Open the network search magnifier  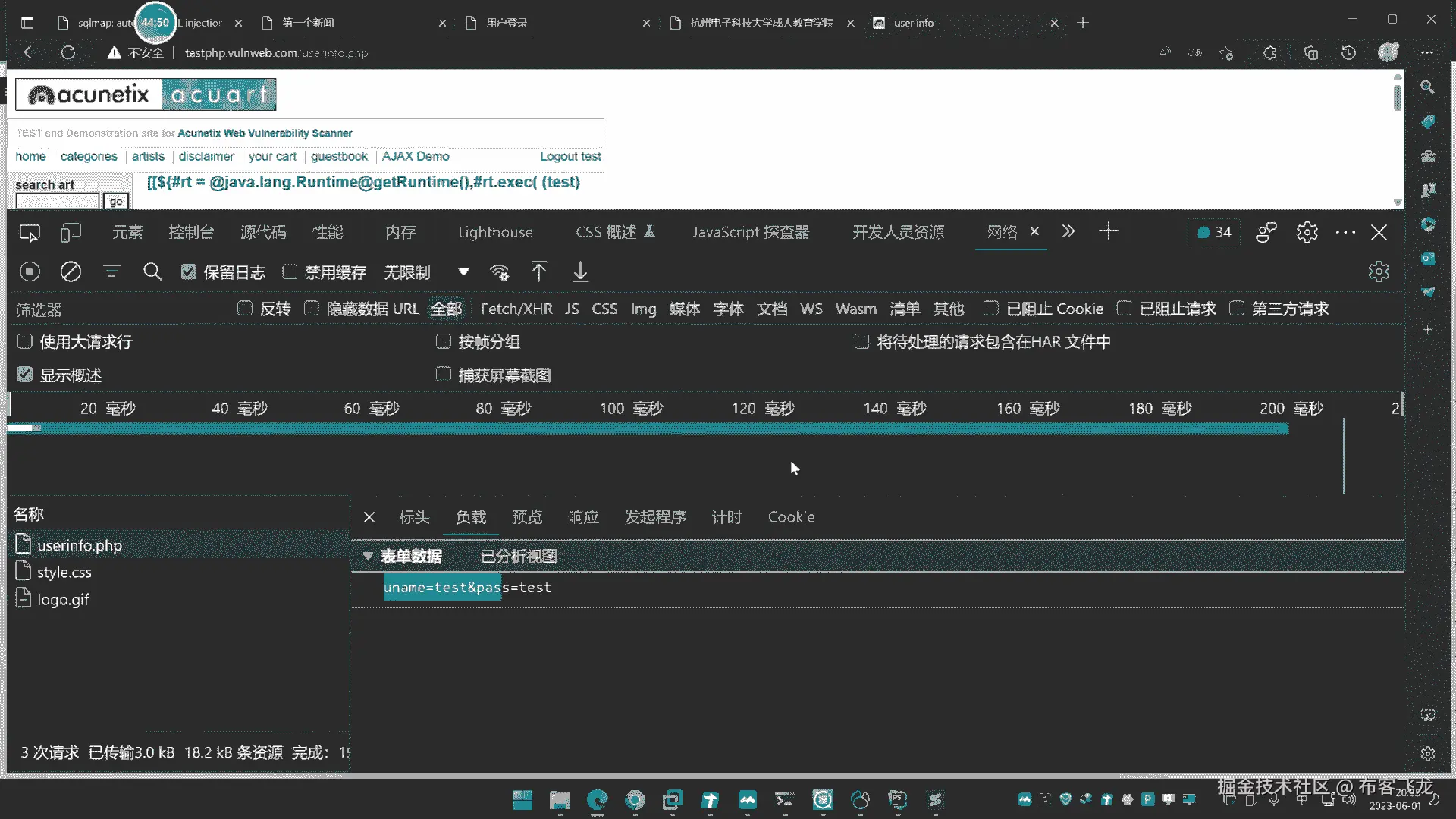click(x=152, y=271)
